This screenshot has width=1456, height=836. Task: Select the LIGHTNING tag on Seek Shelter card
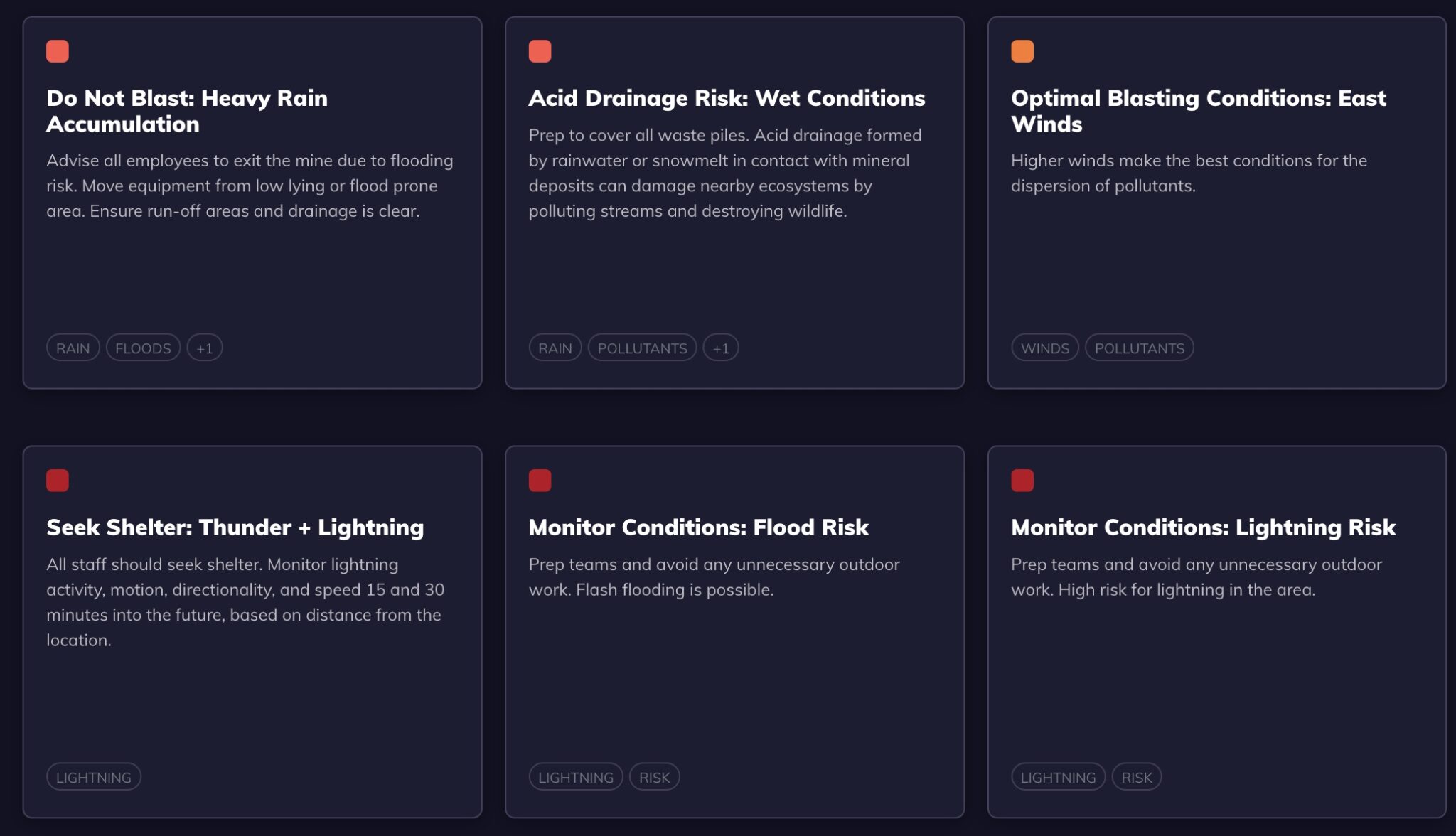(x=93, y=777)
